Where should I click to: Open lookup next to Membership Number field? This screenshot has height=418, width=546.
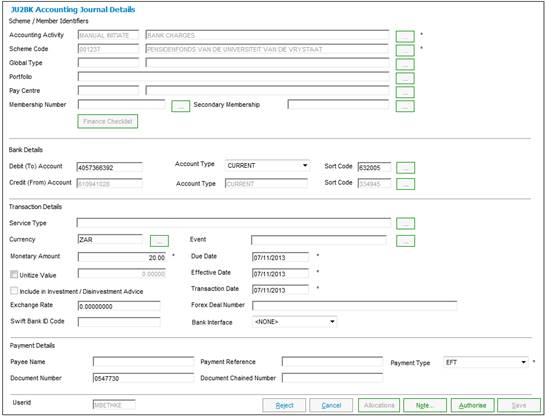(x=180, y=106)
